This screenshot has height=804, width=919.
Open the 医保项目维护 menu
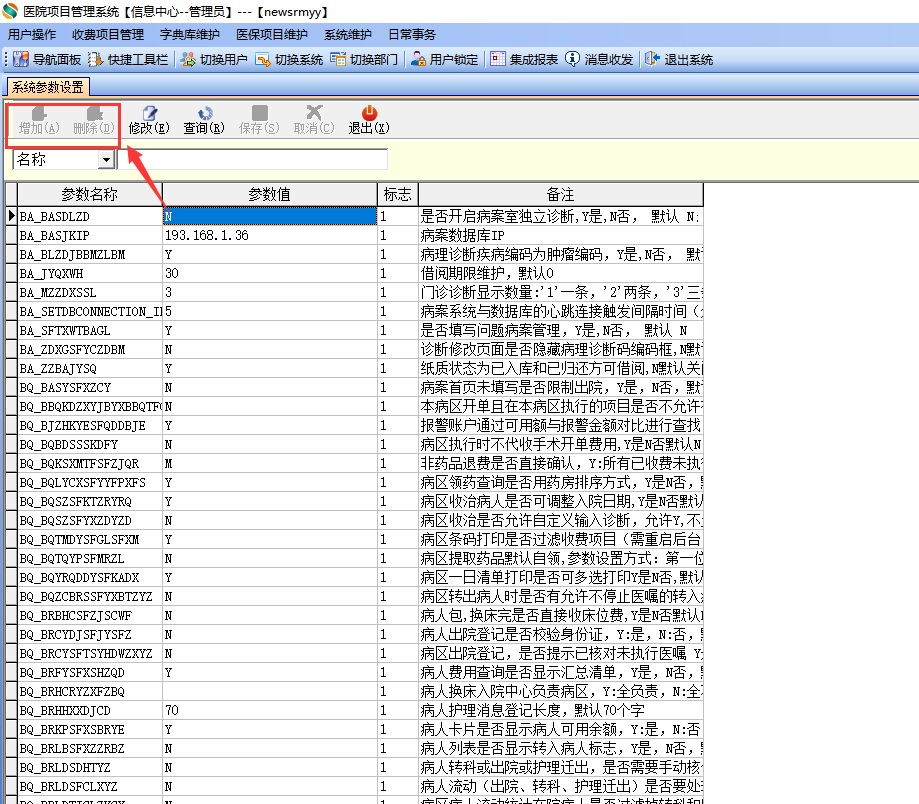(x=272, y=35)
